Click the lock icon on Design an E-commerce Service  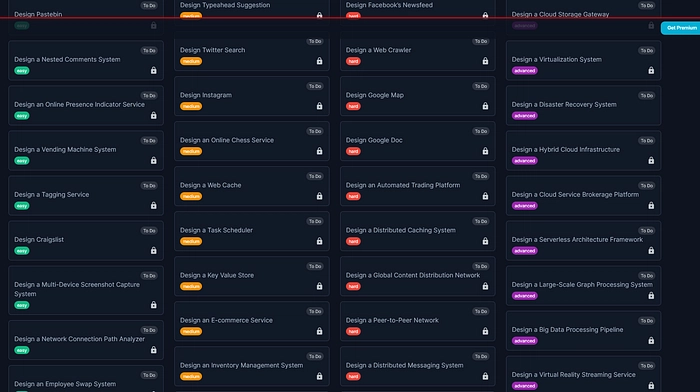319,331
